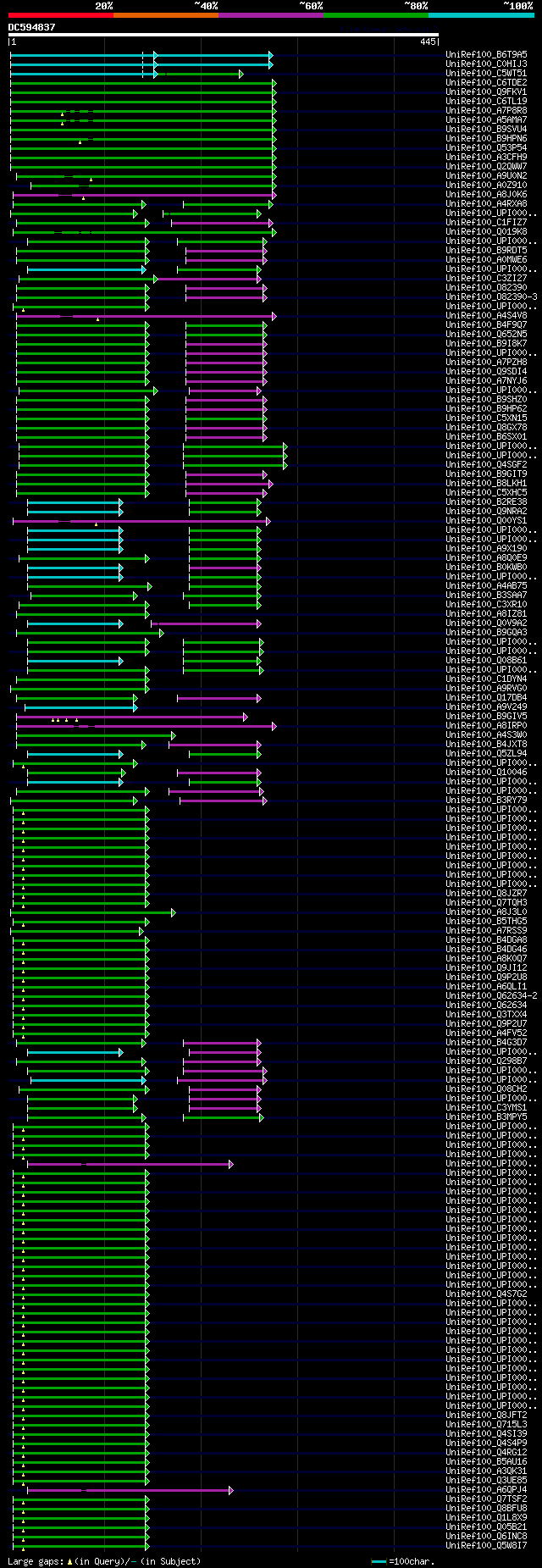Click the label UniRef100_A4S4V8
Screen dimensions: 542x1568
click(x=486, y=315)
